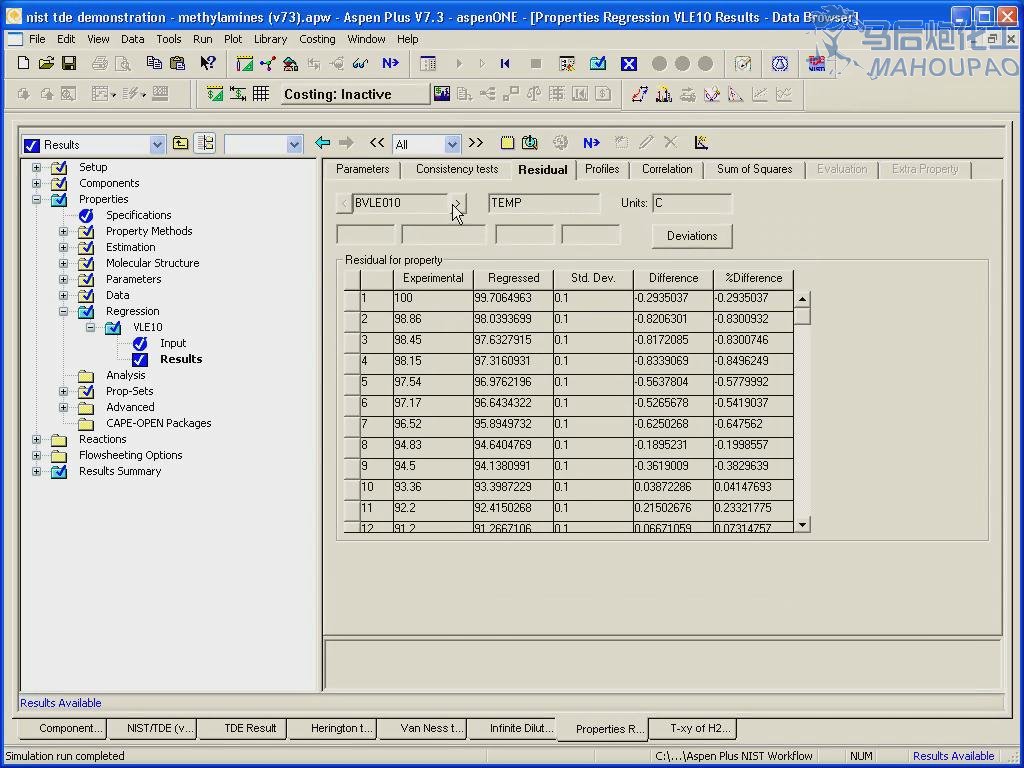1024x768 pixels.
Task: Open the All filter dropdown
Action: pyautogui.click(x=452, y=144)
